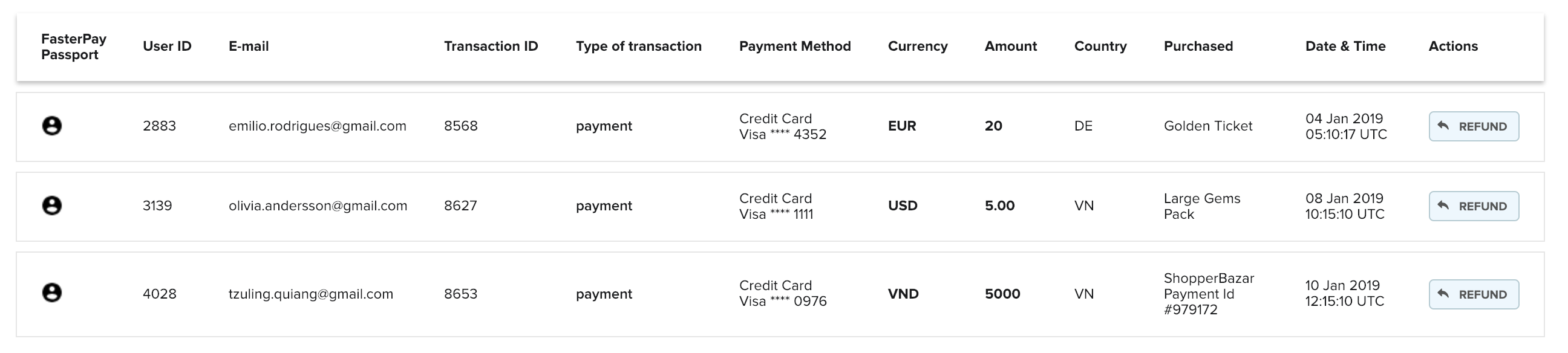Select the Payment Method column header
The image size is (1568, 353).
coord(795,47)
